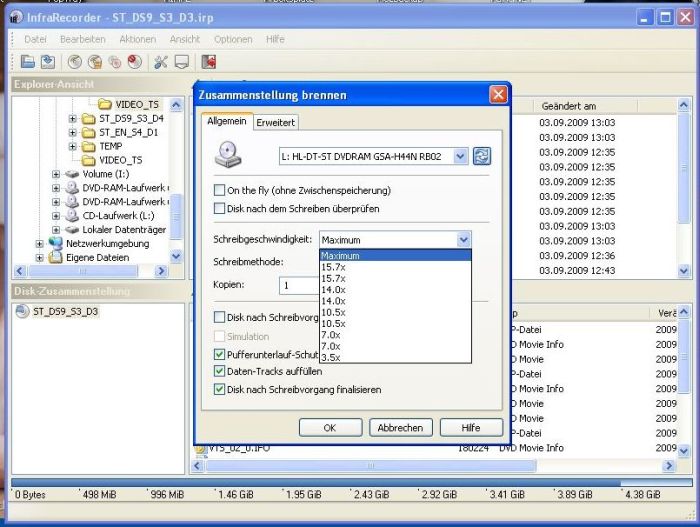Click the exit door toolbar icon
The height and width of the screenshot is (527, 700).
[209, 62]
